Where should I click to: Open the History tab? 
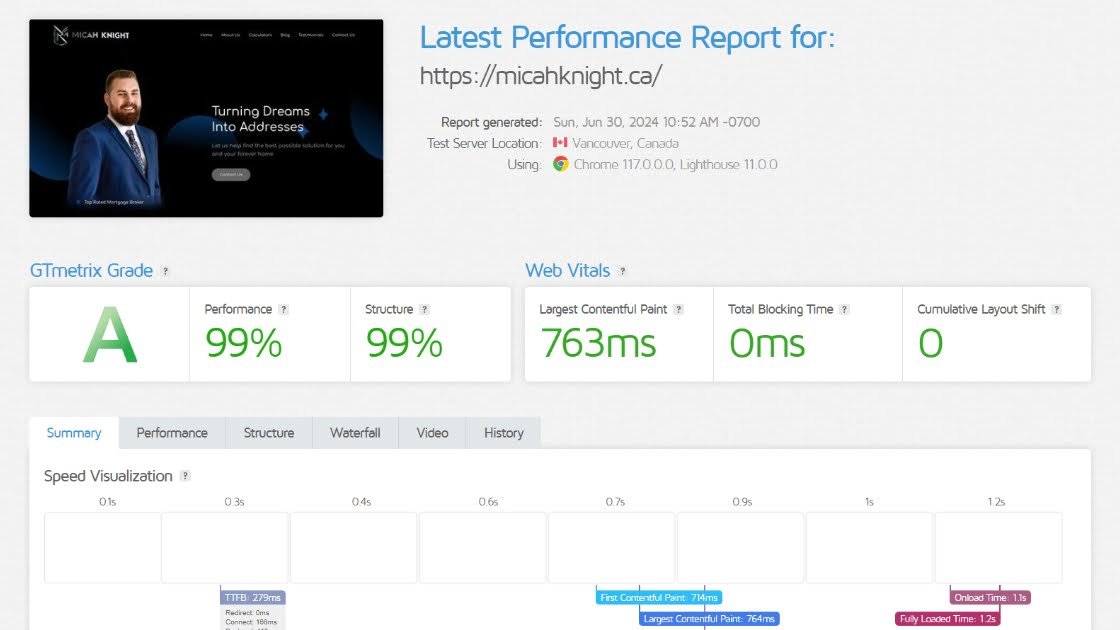[x=503, y=433]
